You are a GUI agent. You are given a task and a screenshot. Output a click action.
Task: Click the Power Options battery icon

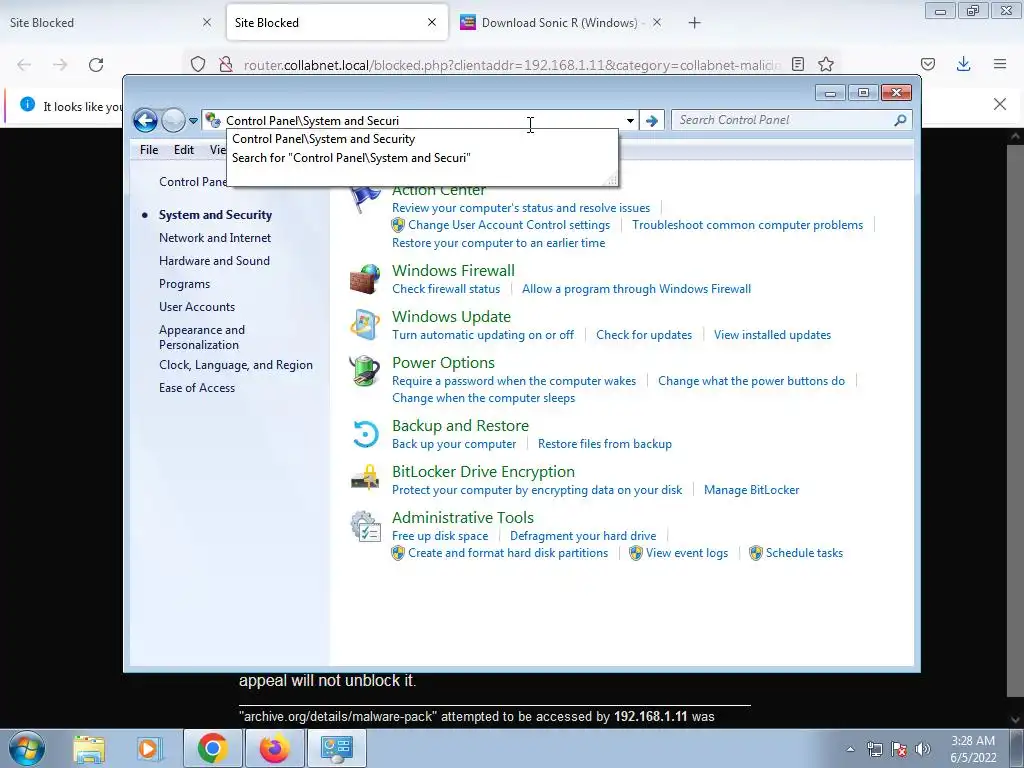[x=365, y=371]
